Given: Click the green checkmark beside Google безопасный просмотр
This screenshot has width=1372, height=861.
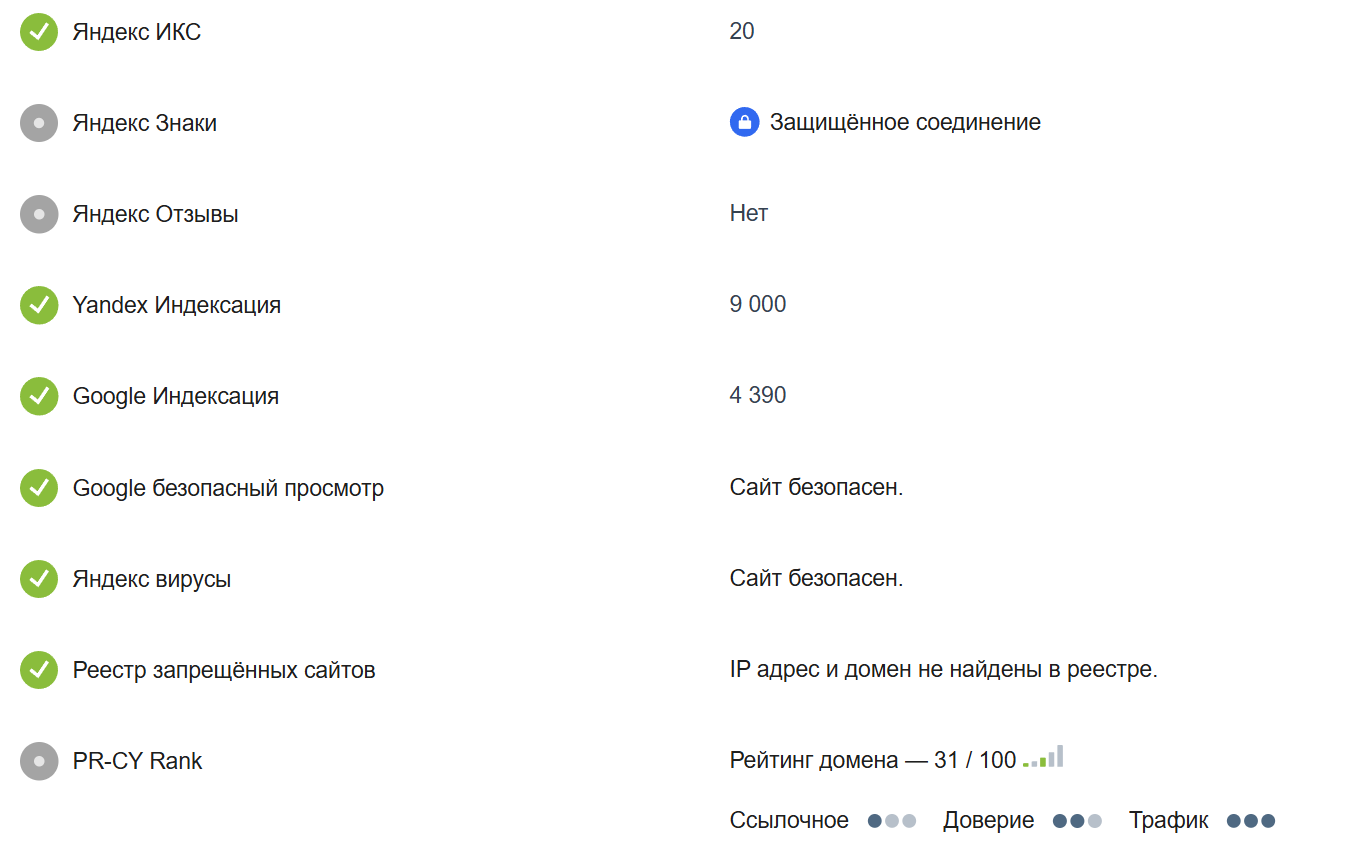Looking at the screenshot, I should tap(39, 488).
